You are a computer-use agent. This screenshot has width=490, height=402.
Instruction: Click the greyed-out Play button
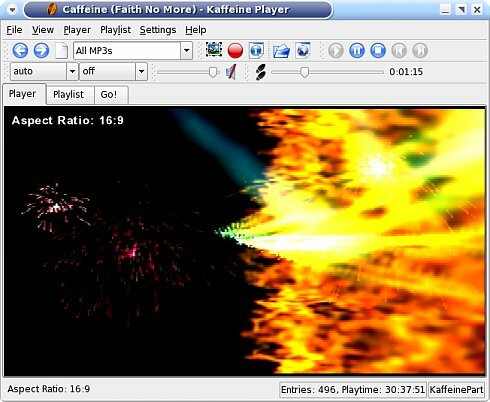coord(336,51)
